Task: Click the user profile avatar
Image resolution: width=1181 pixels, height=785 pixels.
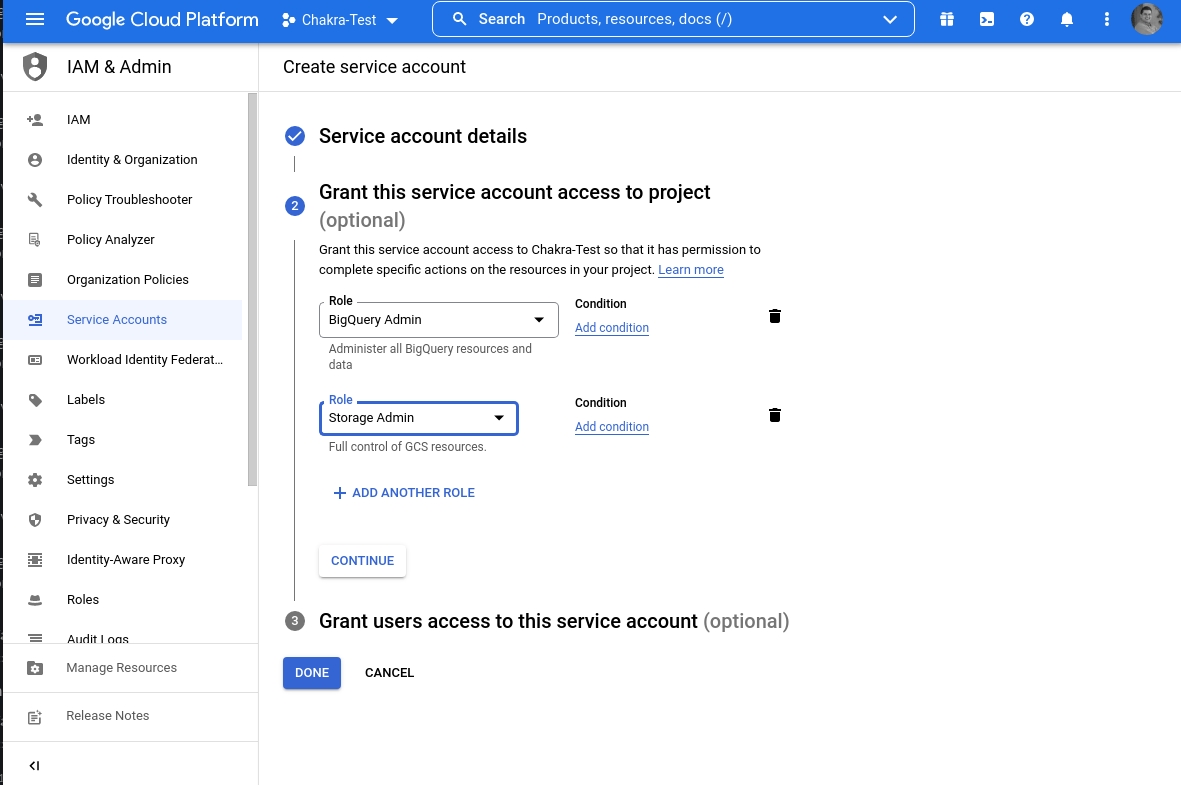Action: click(1147, 19)
